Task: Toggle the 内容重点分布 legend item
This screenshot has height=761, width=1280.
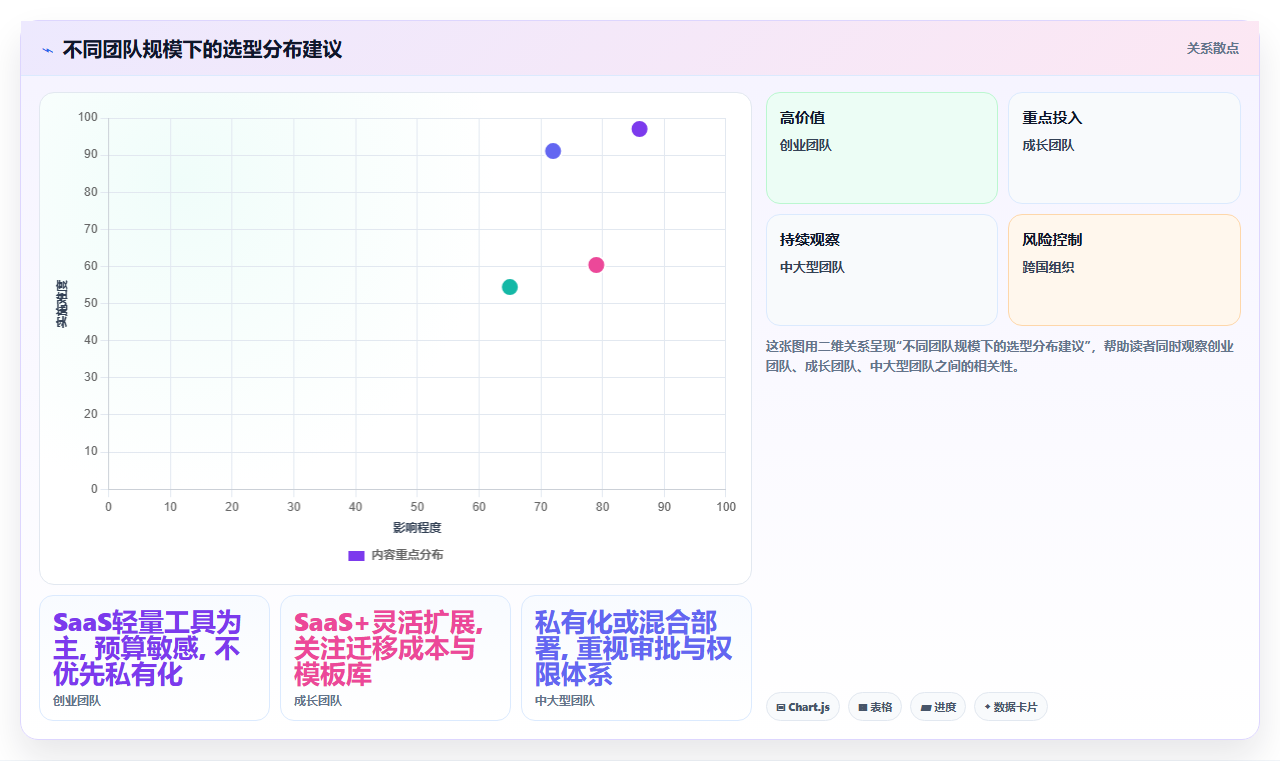Action: pyautogui.click(x=395, y=555)
